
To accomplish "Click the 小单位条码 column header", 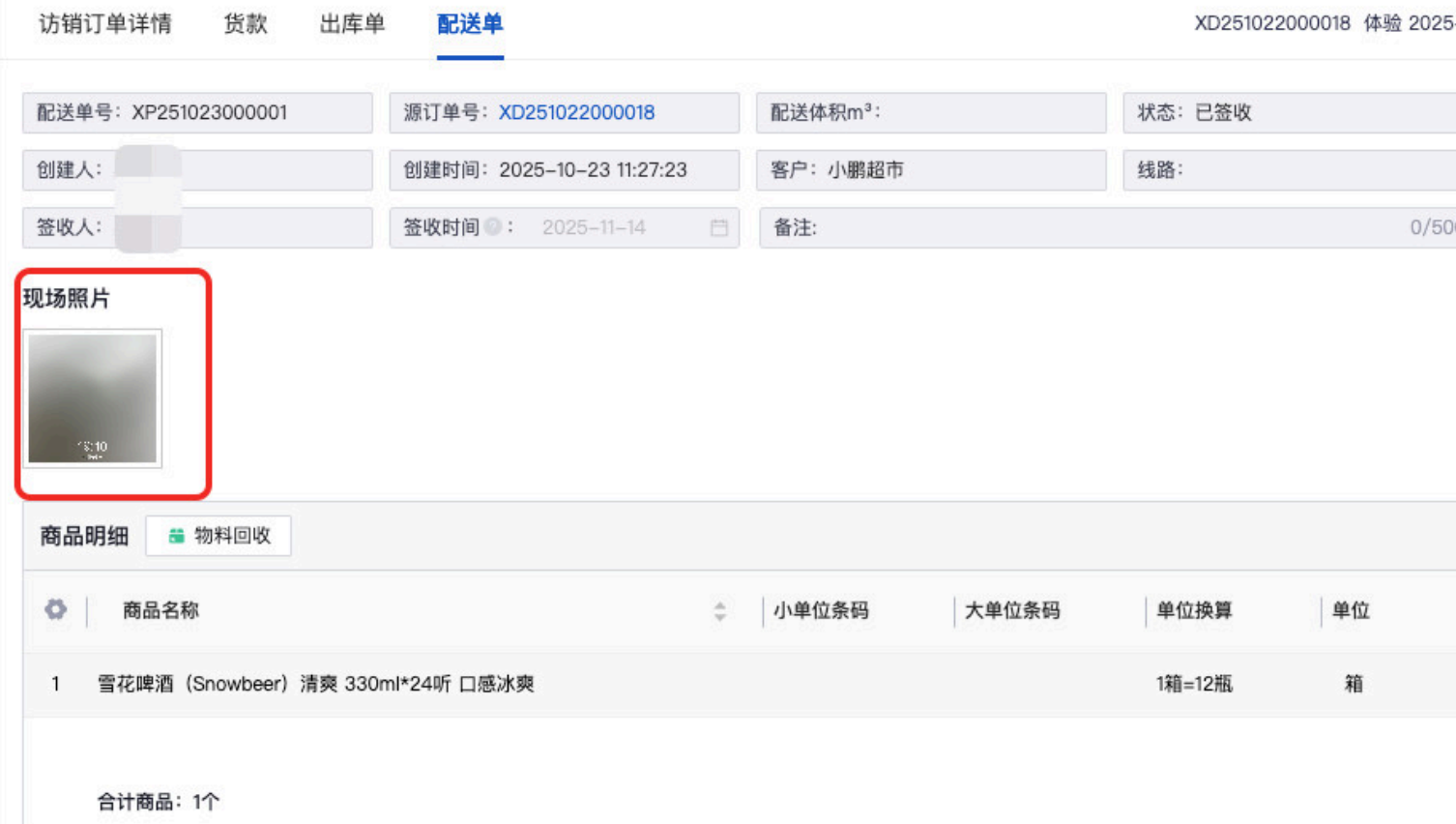I will pos(821,611).
